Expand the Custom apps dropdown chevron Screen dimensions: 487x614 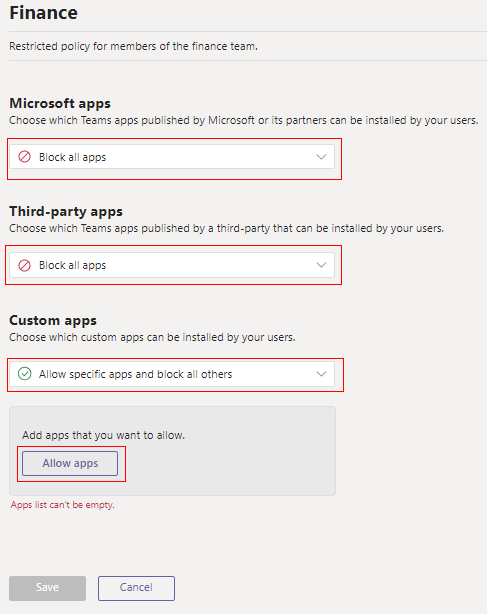tap(321, 374)
